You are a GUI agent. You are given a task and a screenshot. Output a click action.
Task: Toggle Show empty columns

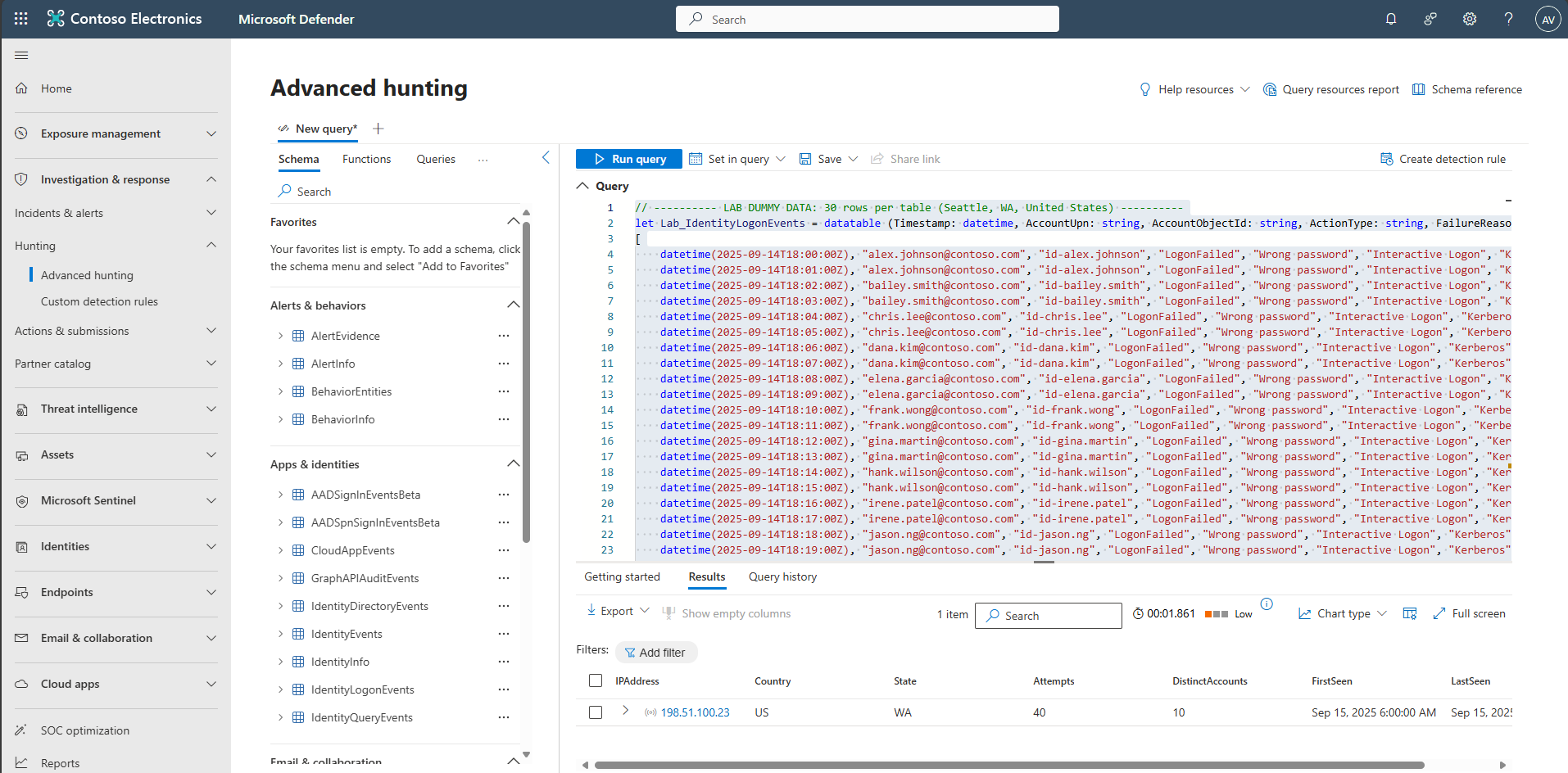[726, 613]
